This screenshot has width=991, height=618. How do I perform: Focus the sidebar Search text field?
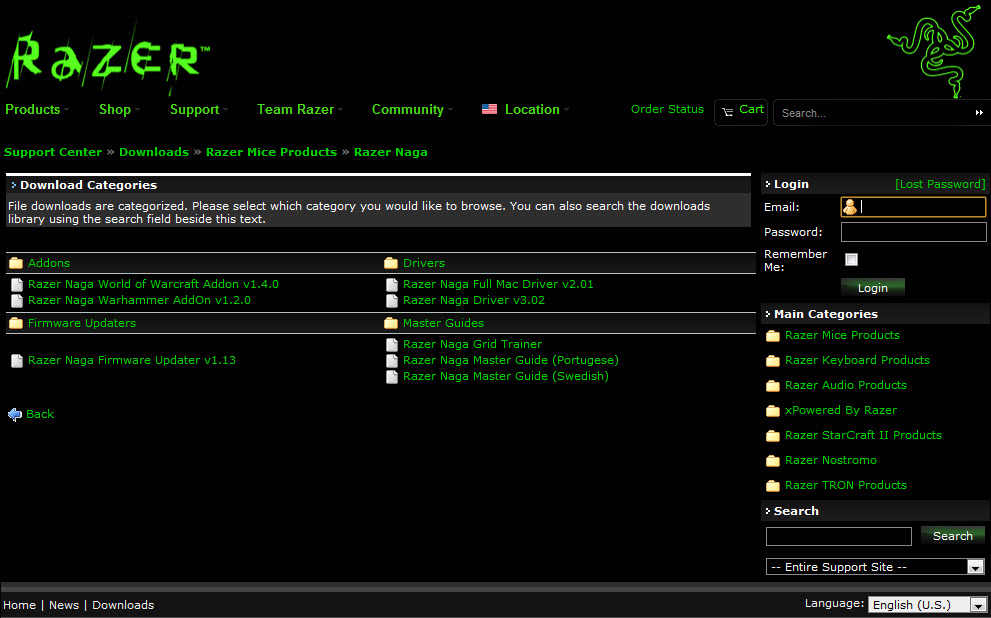coord(839,536)
